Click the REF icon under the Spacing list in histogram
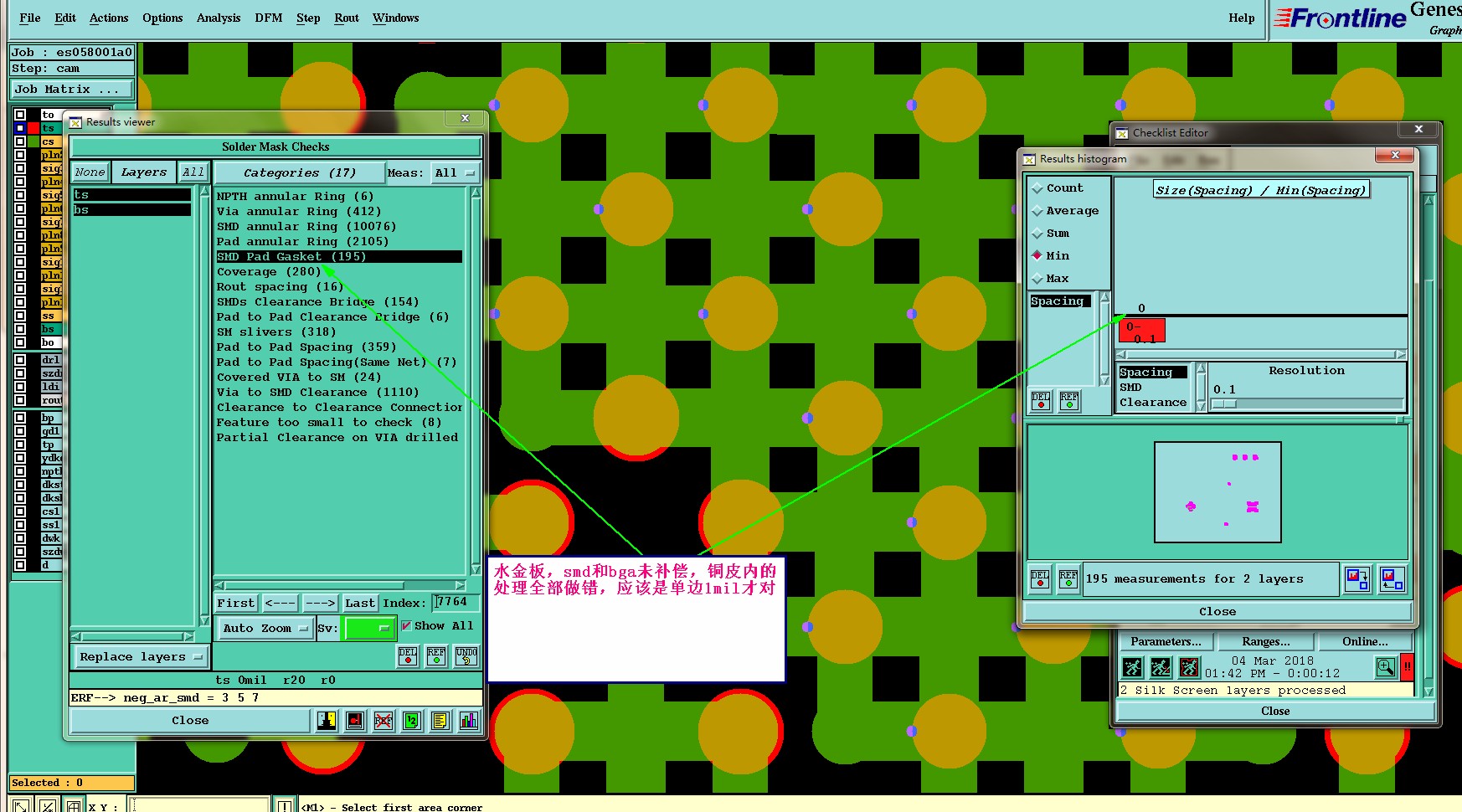The width and height of the screenshot is (1462, 812). 1069,401
